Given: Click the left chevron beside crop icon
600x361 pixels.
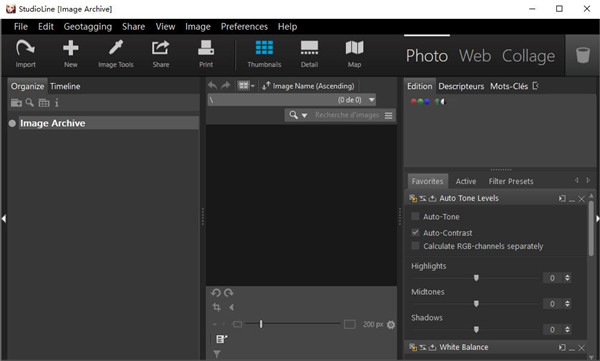Looking at the screenshot, I should (x=232, y=307).
